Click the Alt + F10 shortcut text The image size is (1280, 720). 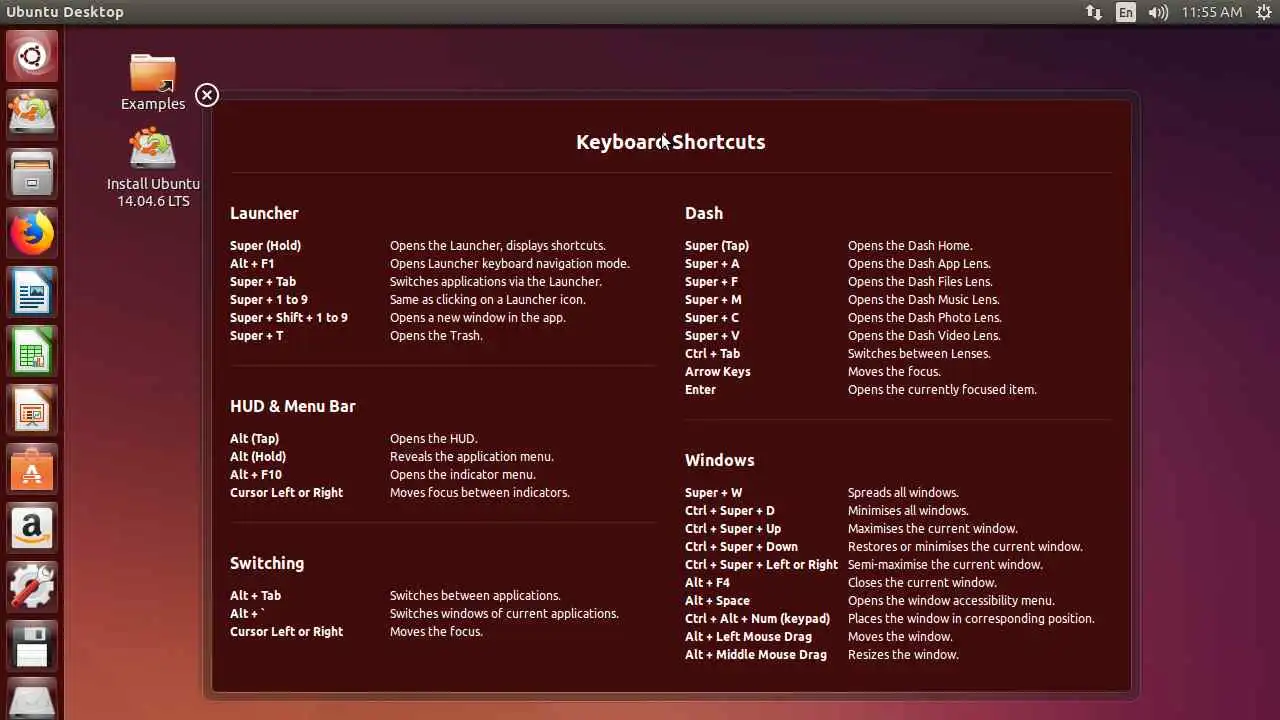pos(256,474)
